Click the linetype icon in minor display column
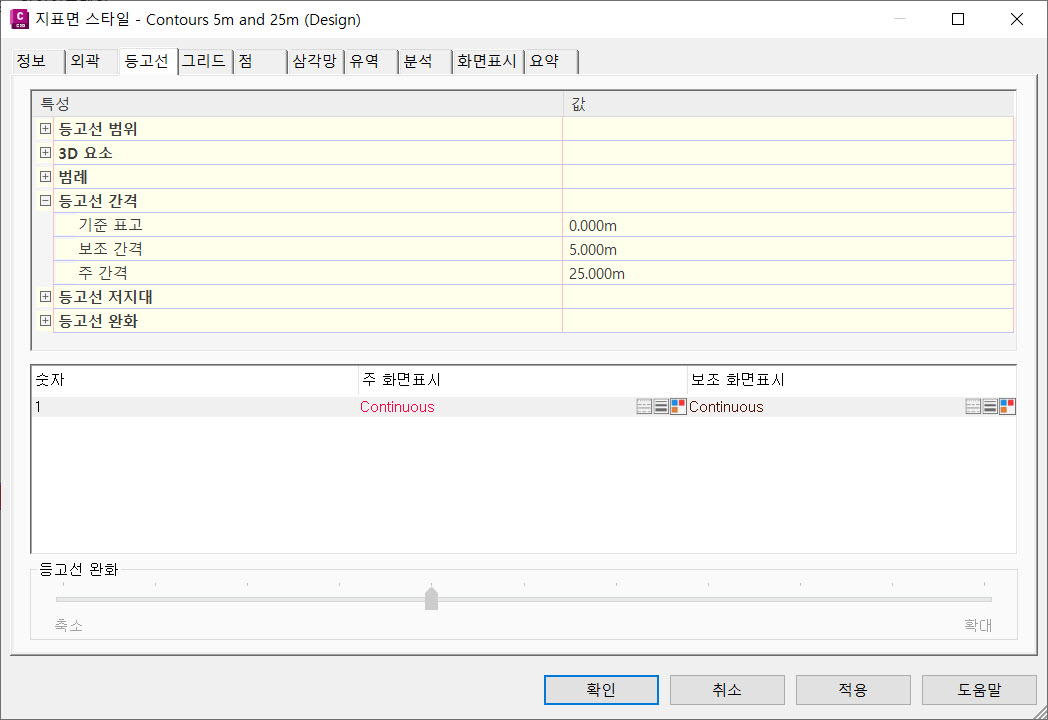Viewport: 1048px width, 720px height. click(973, 407)
